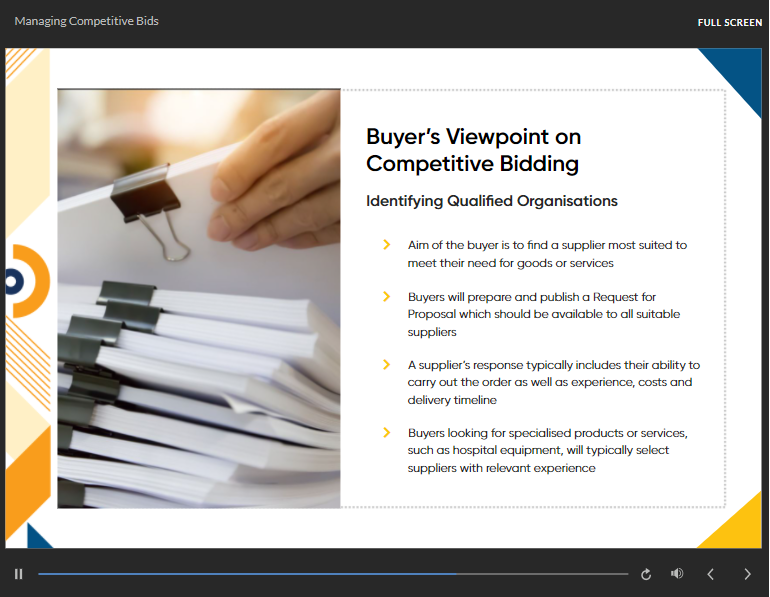Mute the audio volume
Screen dimensions: 770x597
[677, 573]
